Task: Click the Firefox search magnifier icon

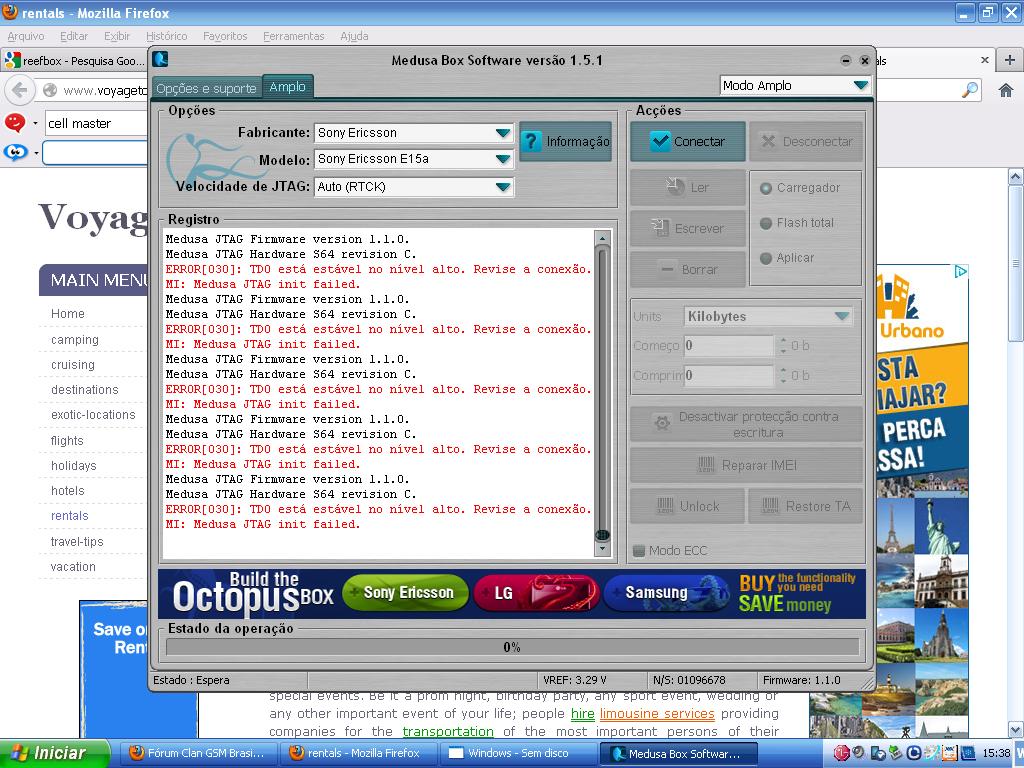Action: click(970, 90)
